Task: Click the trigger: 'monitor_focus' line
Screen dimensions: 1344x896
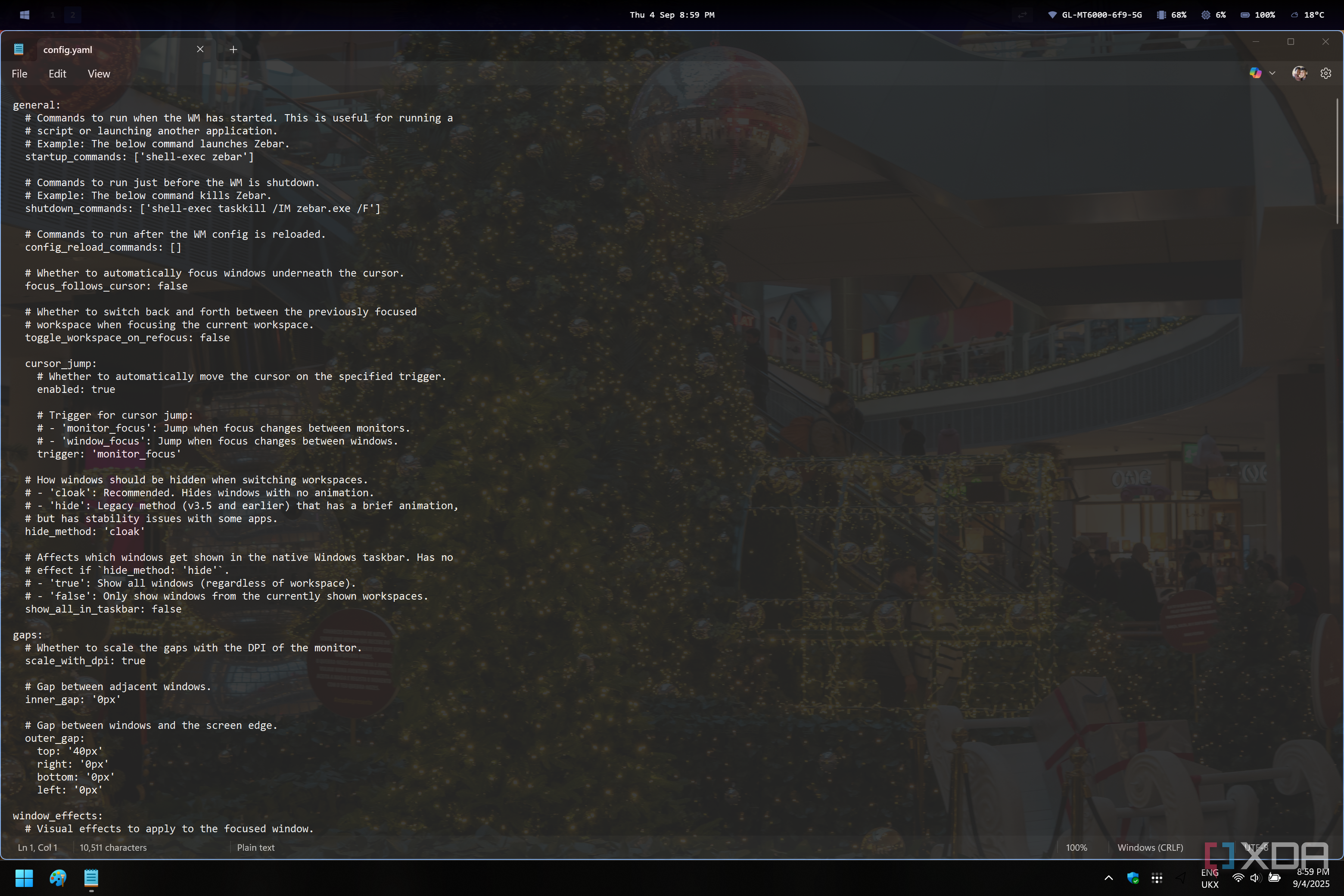Action: click(109, 454)
